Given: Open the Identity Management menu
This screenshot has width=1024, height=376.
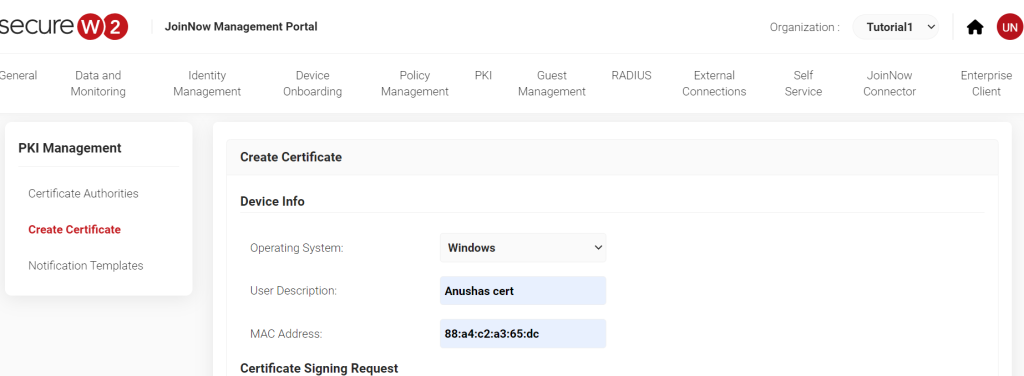Looking at the screenshot, I should pos(207,84).
